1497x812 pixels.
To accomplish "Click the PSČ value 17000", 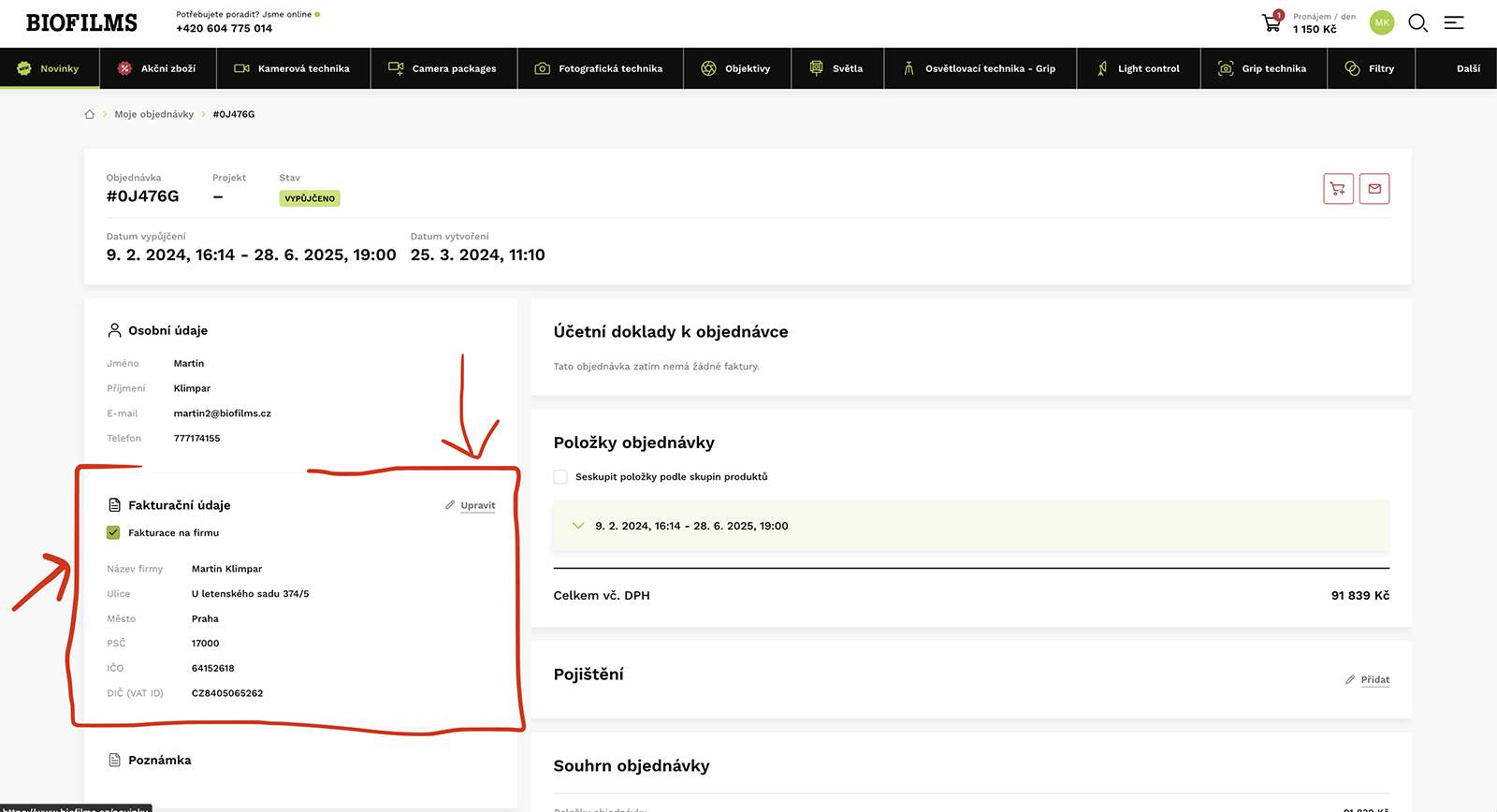I will click(206, 644).
